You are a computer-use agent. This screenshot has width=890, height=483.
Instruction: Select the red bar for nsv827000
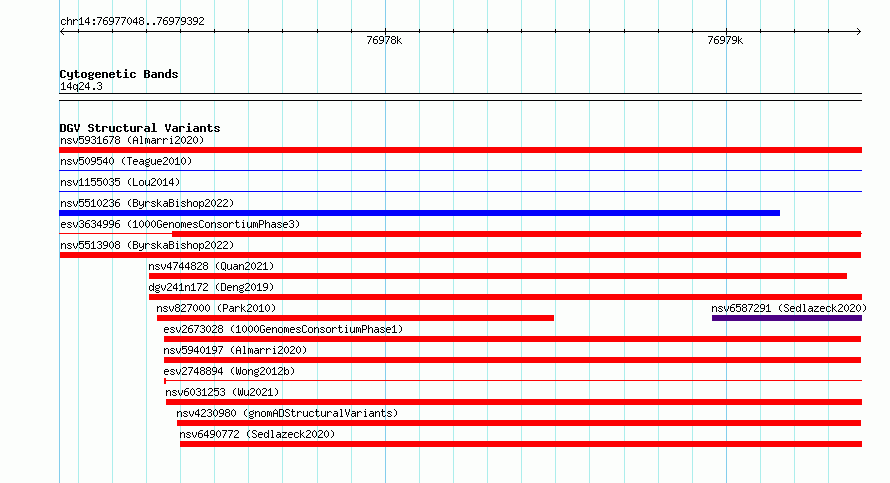(355, 318)
